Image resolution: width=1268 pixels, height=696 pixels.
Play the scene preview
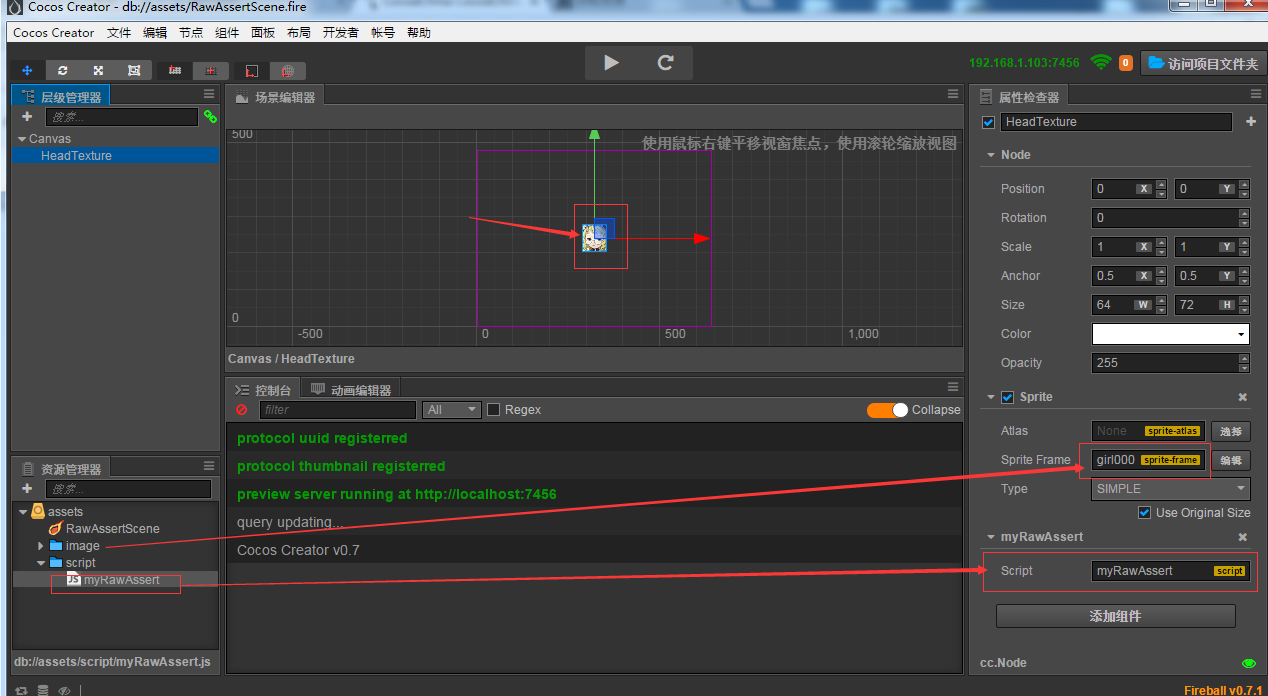[612, 62]
